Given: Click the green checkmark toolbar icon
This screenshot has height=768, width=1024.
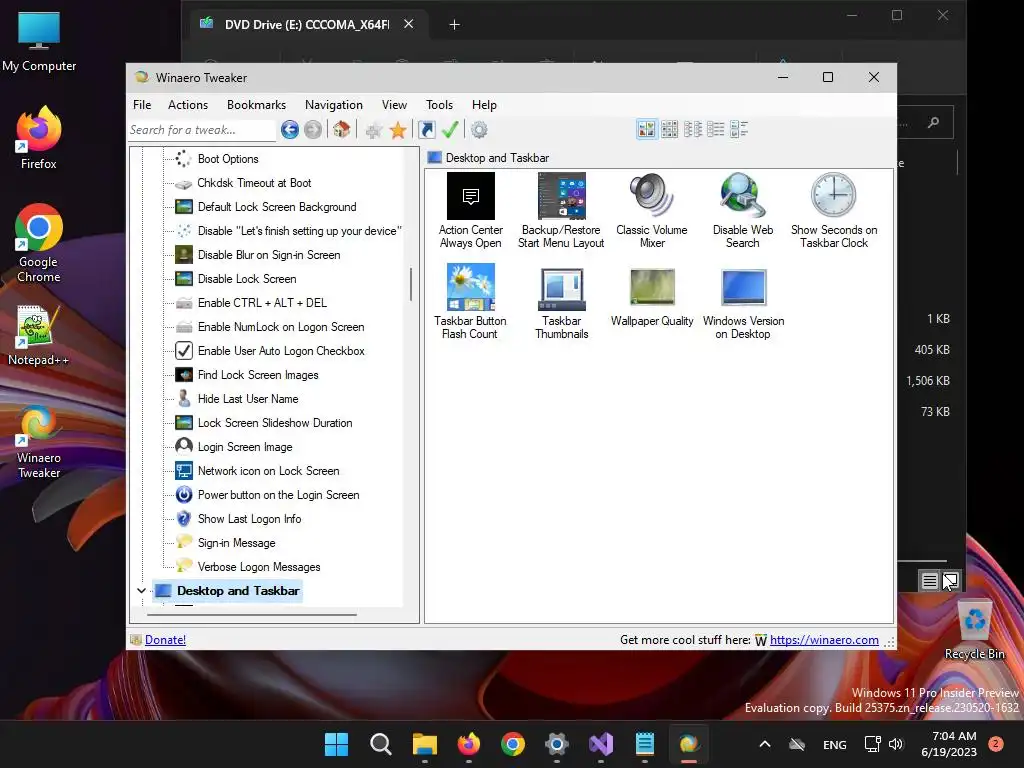Looking at the screenshot, I should coord(450,130).
